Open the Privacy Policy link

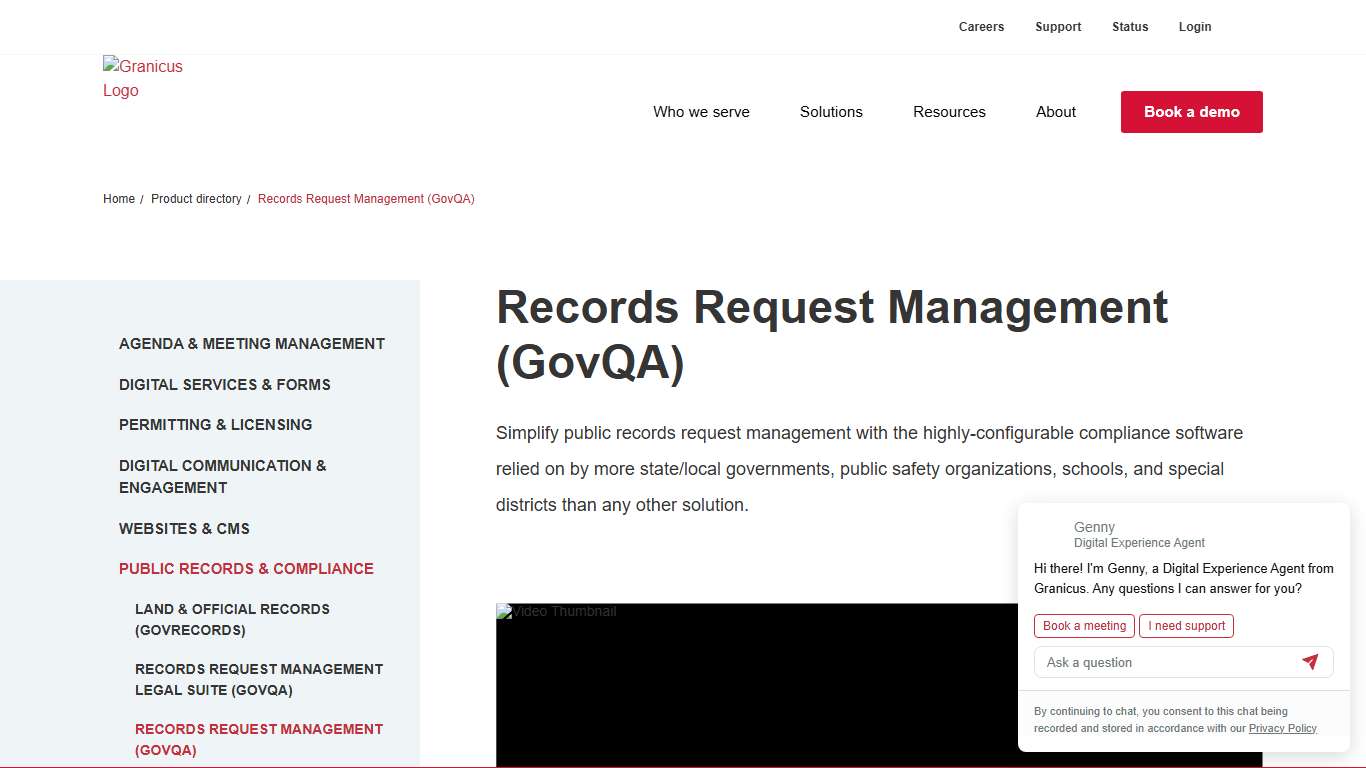(1282, 728)
